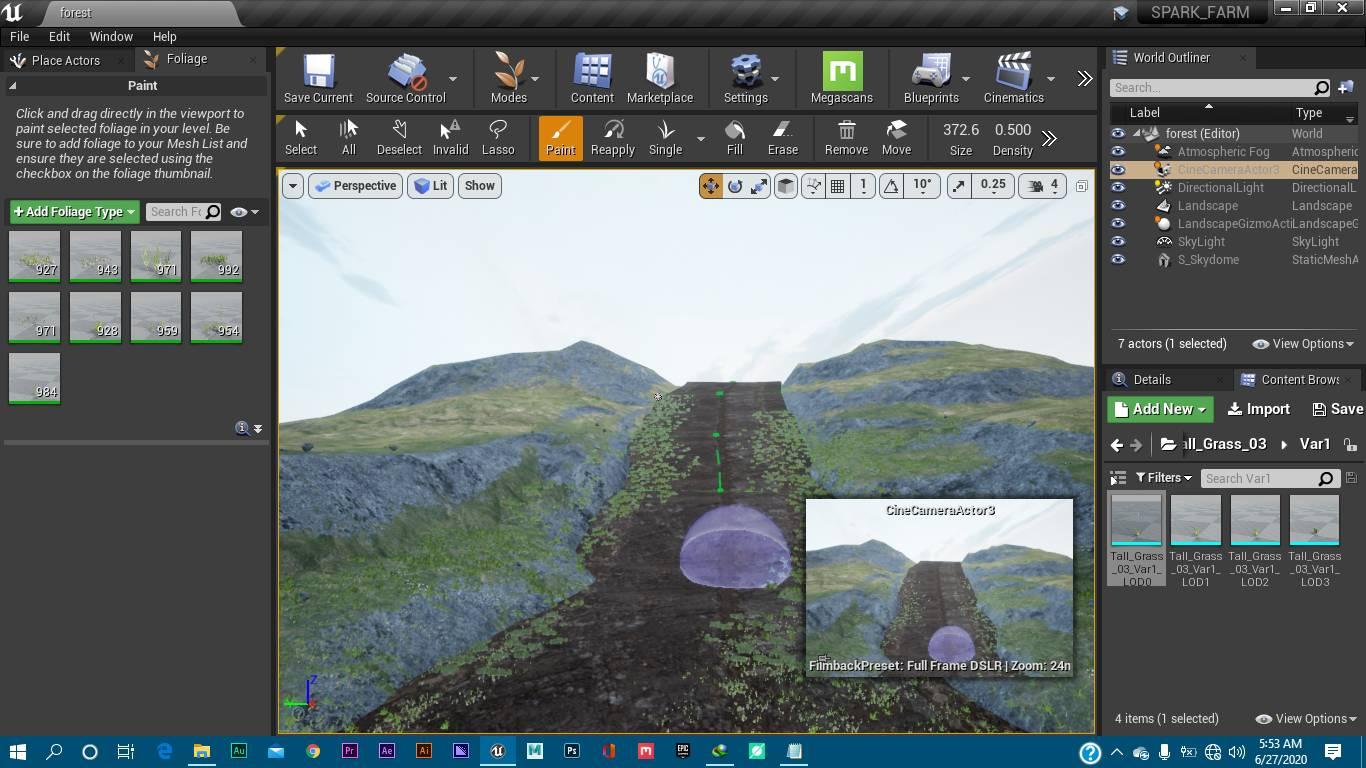Image resolution: width=1366 pixels, height=768 pixels.
Task: Toggle SkyLight actor visibility
Action: (1118, 241)
